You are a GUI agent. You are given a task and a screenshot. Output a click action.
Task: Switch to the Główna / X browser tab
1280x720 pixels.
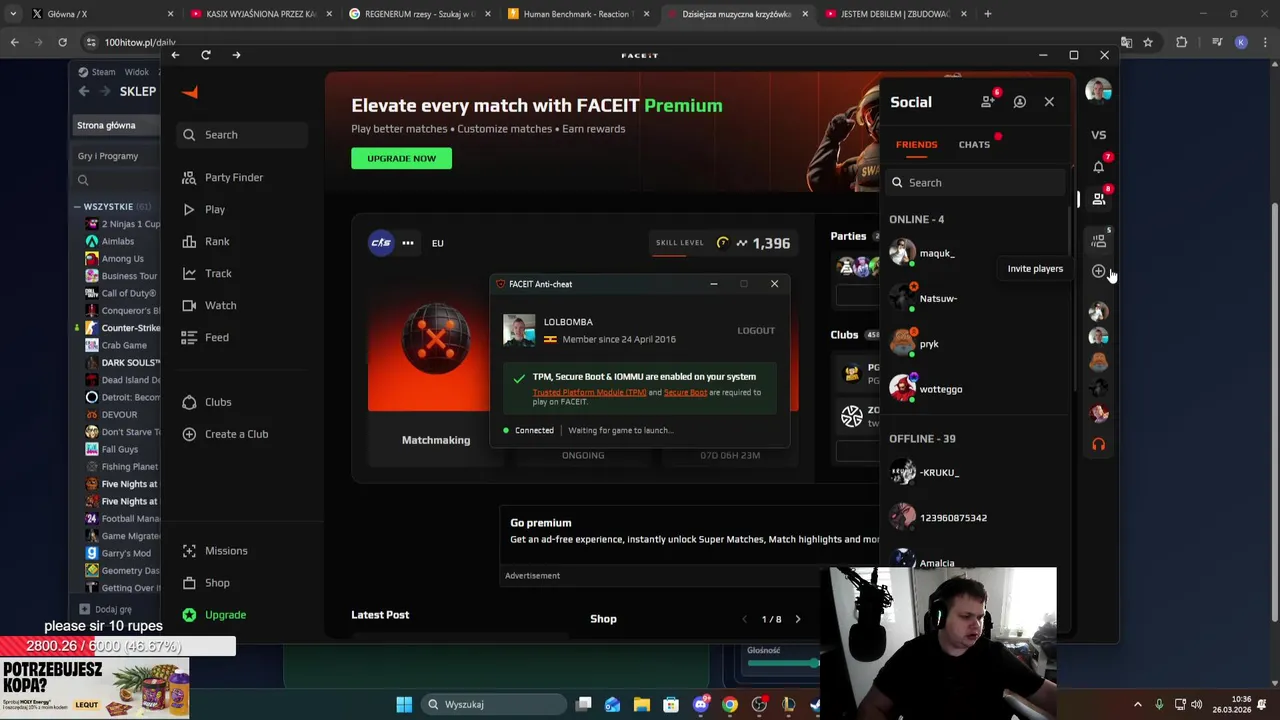(x=100, y=14)
